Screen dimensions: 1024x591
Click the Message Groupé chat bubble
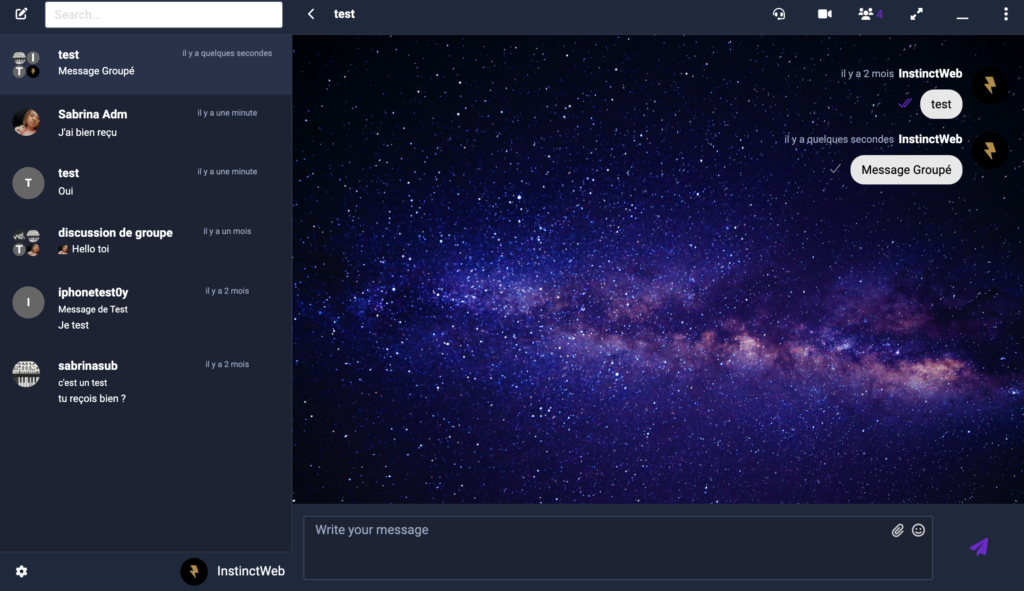[x=905, y=170]
